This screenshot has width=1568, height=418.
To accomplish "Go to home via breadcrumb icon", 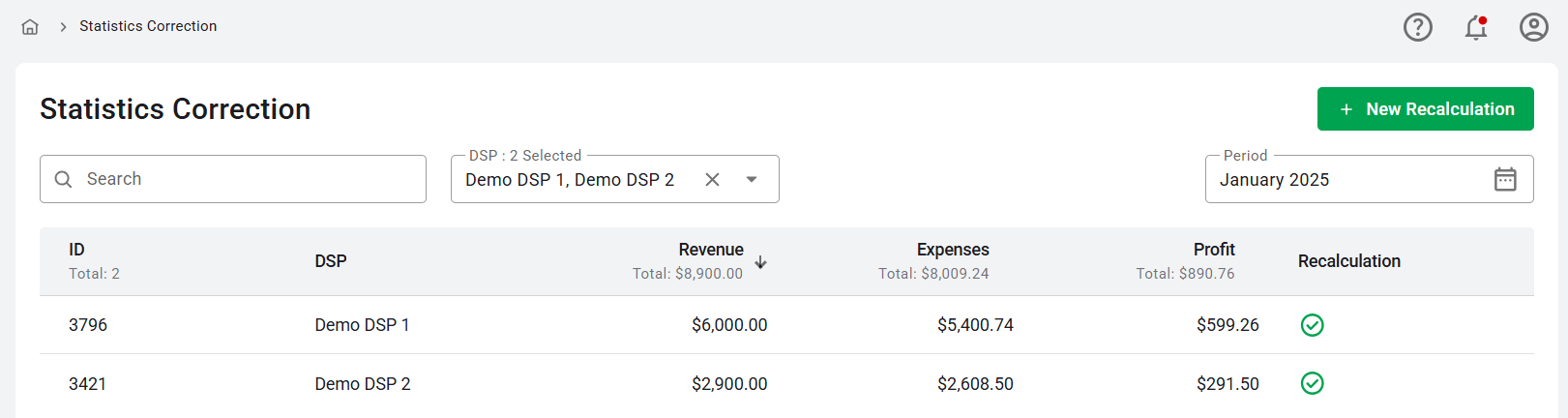I will pyautogui.click(x=30, y=27).
